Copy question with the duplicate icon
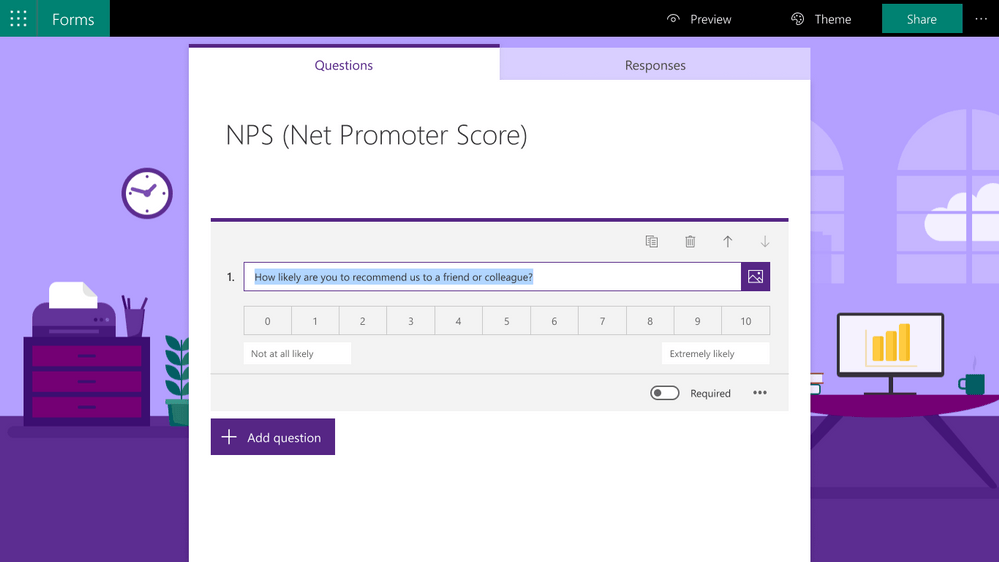The height and width of the screenshot is (562, 999). (651, 241)
